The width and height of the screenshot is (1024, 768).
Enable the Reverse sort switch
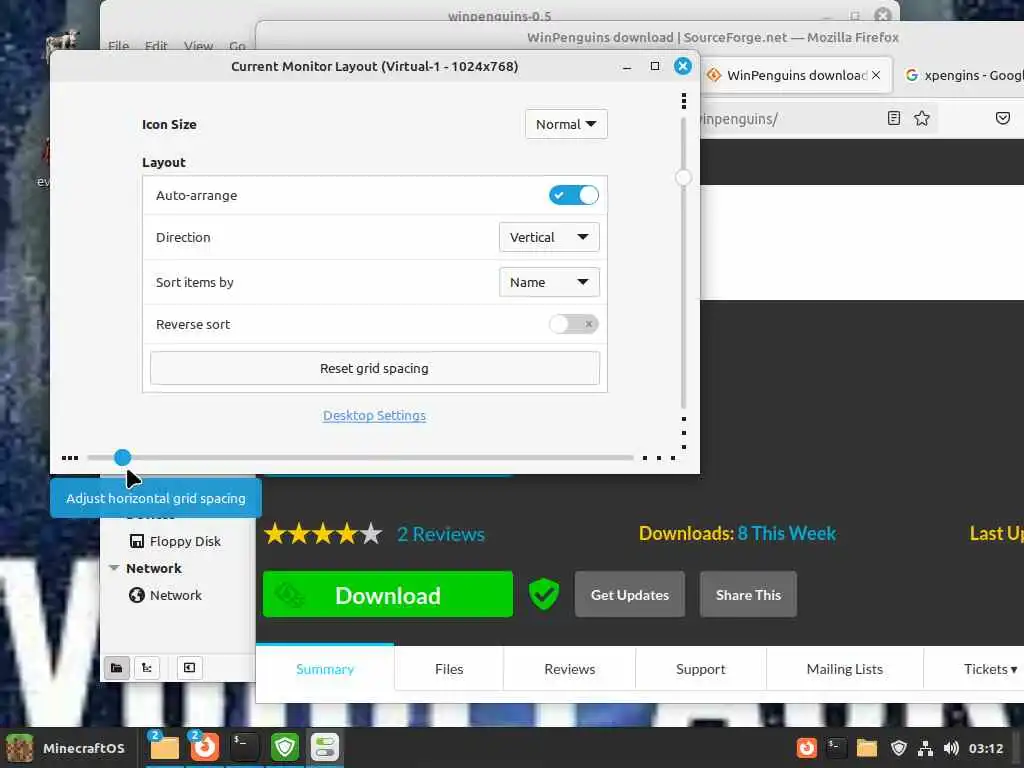[x=573, y=324]
